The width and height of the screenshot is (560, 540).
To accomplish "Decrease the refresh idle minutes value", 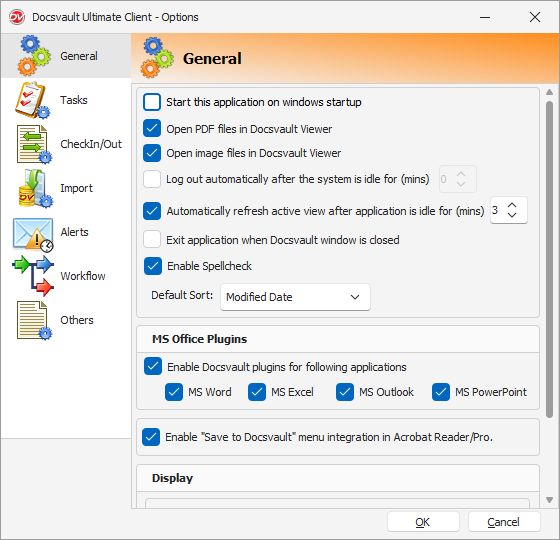I will click(x=512, y=215).
